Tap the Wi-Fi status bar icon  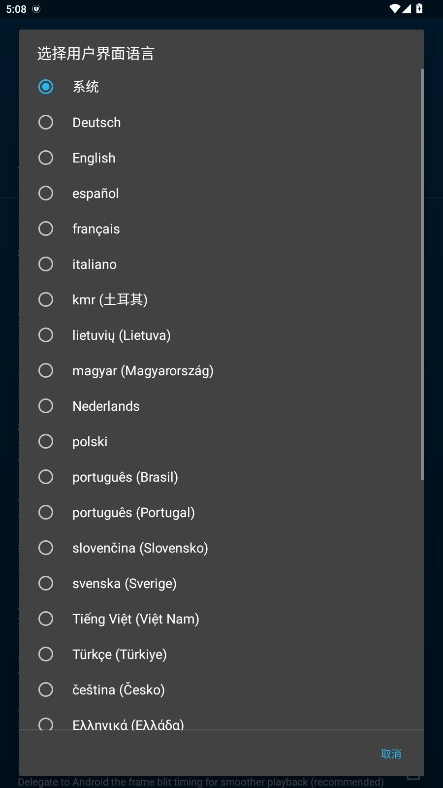point(395,9)
